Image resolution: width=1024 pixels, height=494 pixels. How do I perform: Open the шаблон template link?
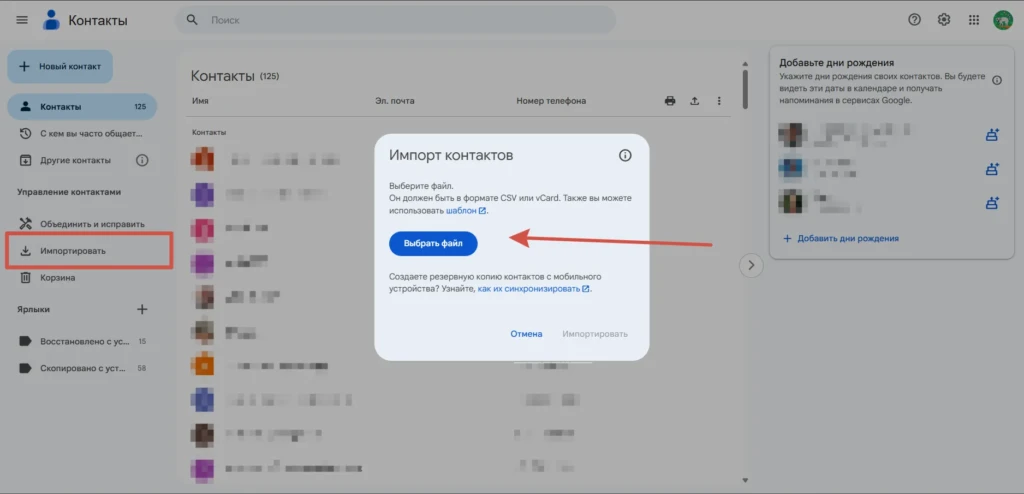click(466, 211)
